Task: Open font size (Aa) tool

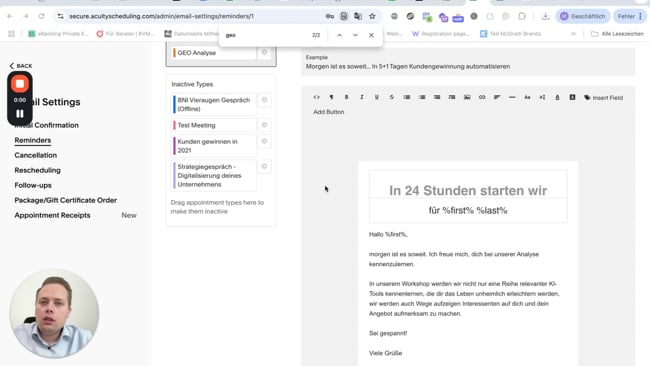Action: coord(527,97)
